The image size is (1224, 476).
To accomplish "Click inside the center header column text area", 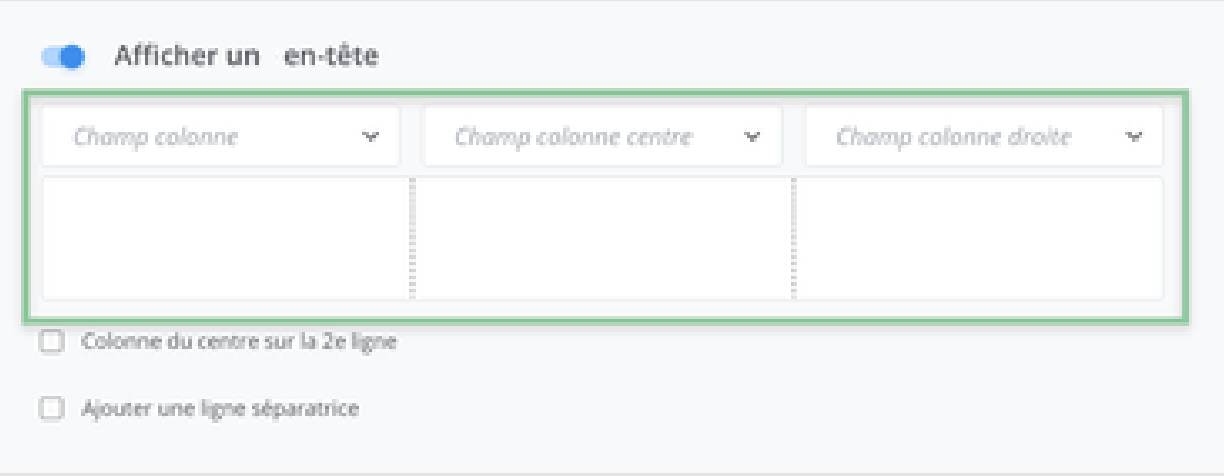I will [603, 238].
